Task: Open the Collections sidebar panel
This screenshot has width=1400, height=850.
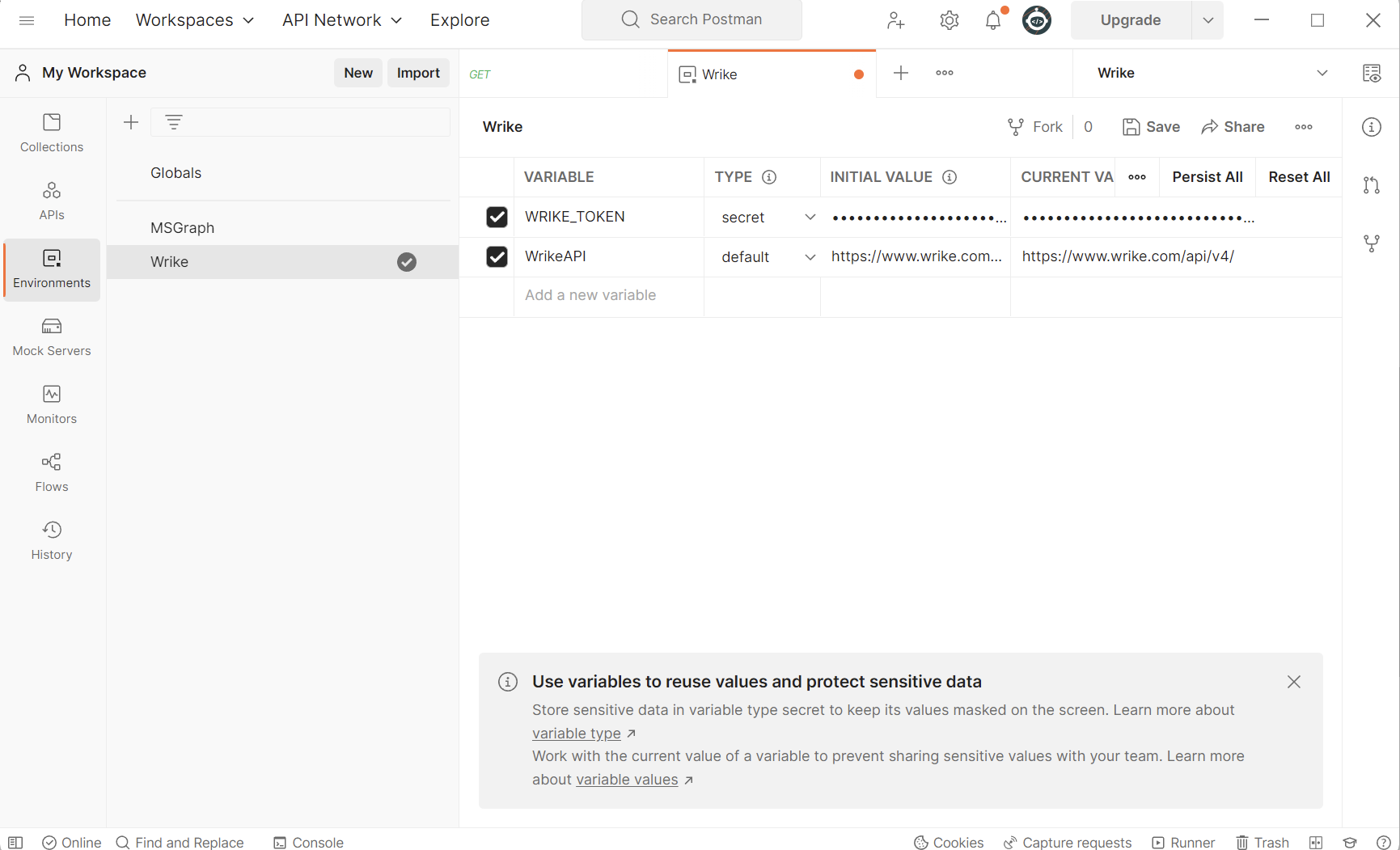Action: tap(52, 133)
